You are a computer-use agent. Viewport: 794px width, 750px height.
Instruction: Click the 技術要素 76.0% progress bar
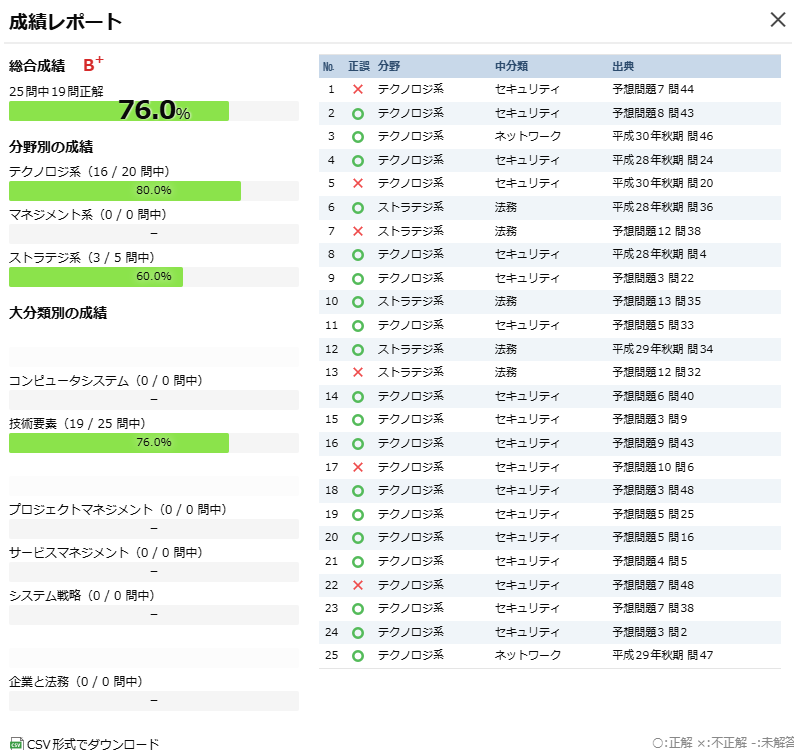coord(154,443)
